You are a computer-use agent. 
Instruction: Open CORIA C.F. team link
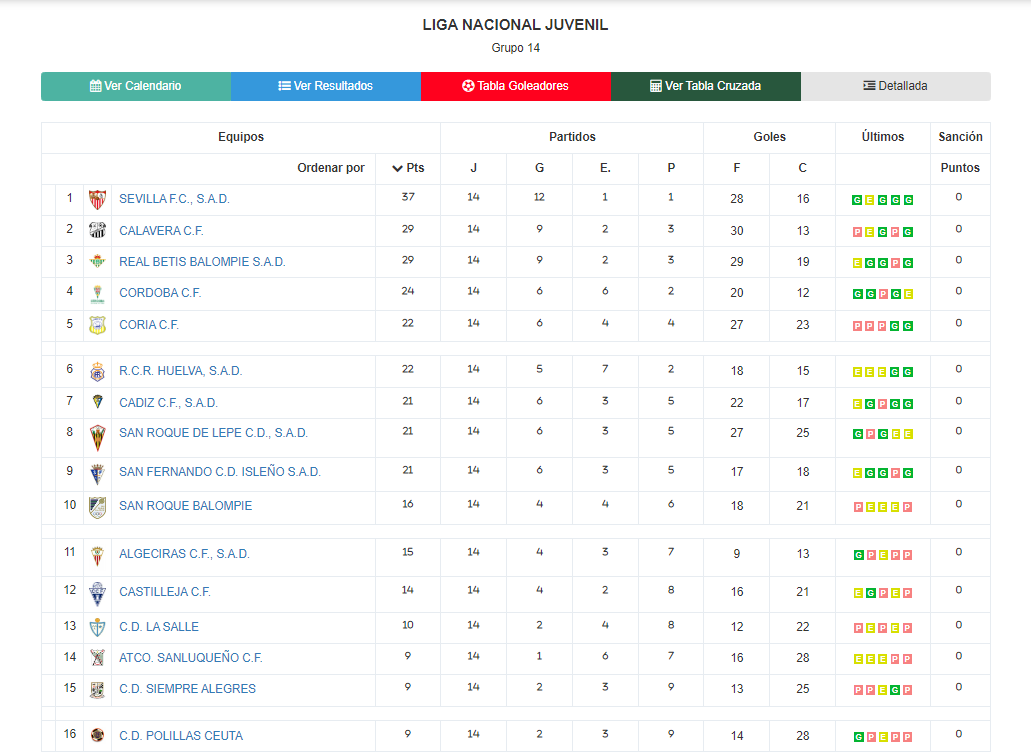pyautogui.click(x=149, y=325)
